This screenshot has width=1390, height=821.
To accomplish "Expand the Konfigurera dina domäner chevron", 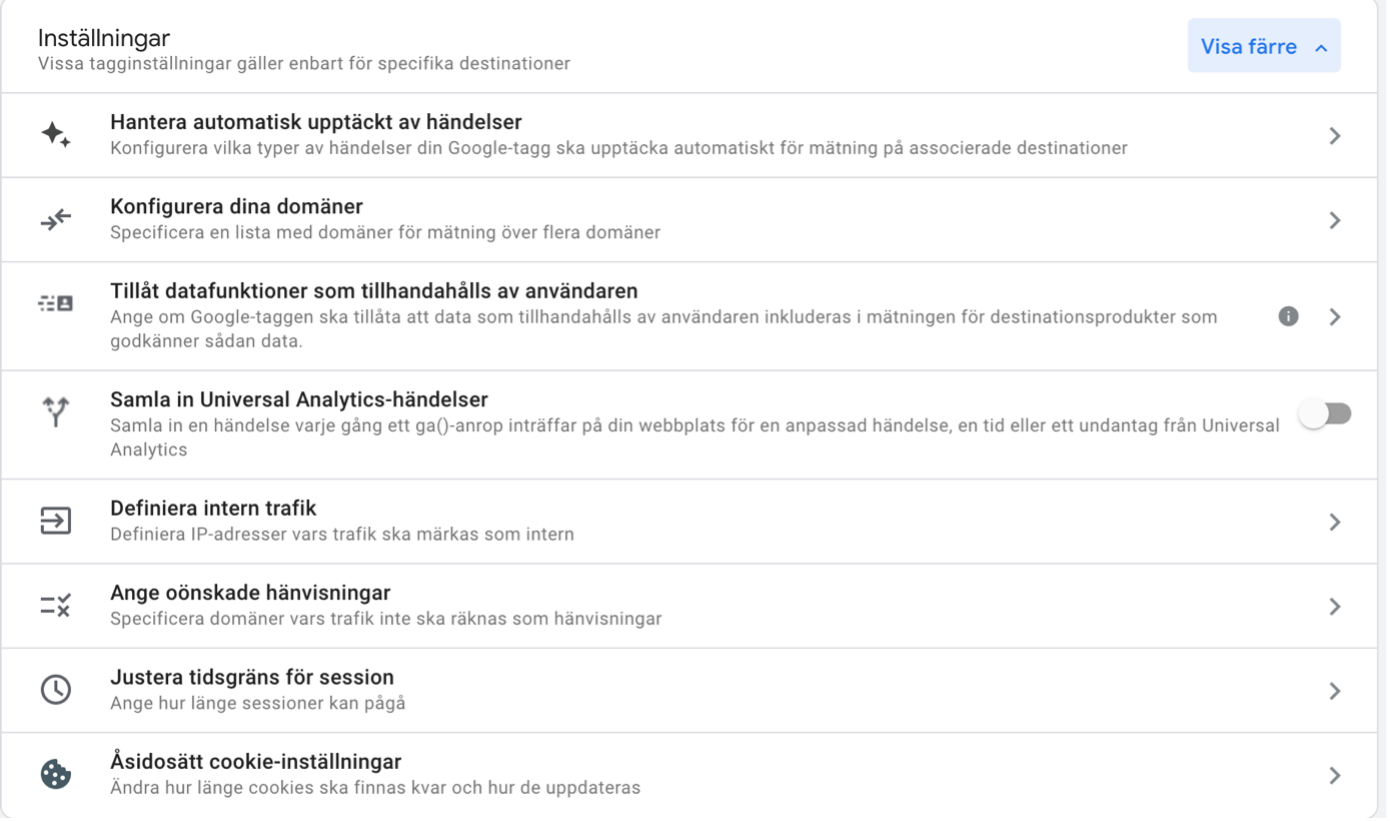I will pyautogui.click(x=1334, y=220).
